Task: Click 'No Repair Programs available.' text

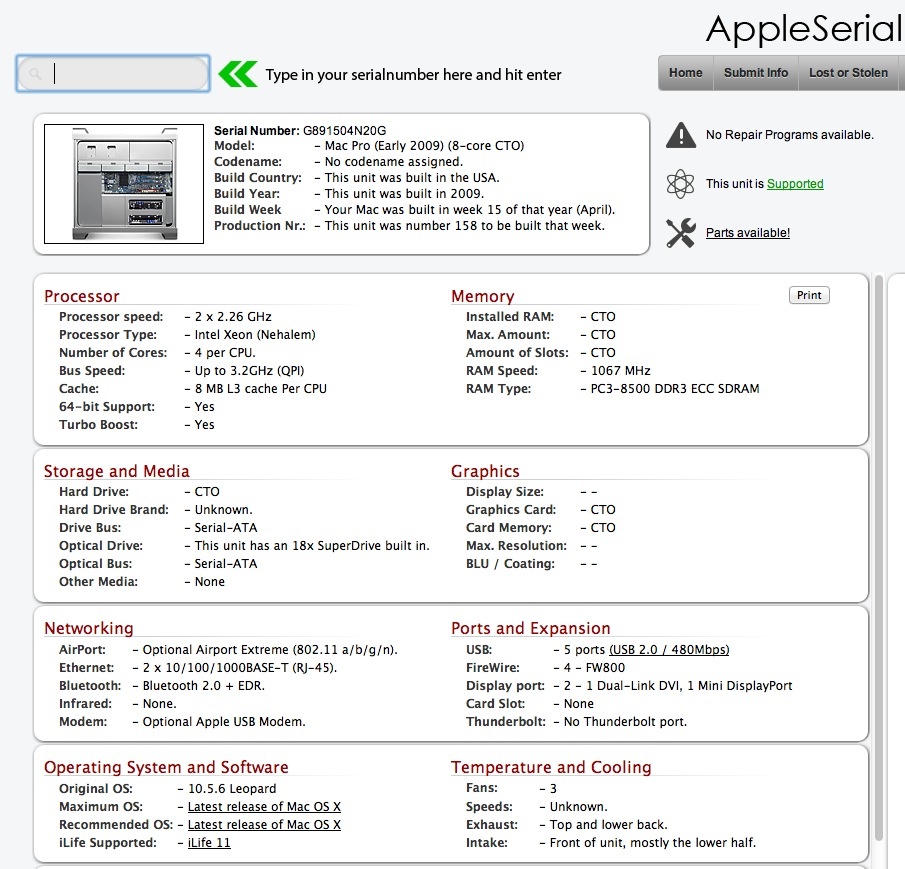Action: (x=790, y=134)
